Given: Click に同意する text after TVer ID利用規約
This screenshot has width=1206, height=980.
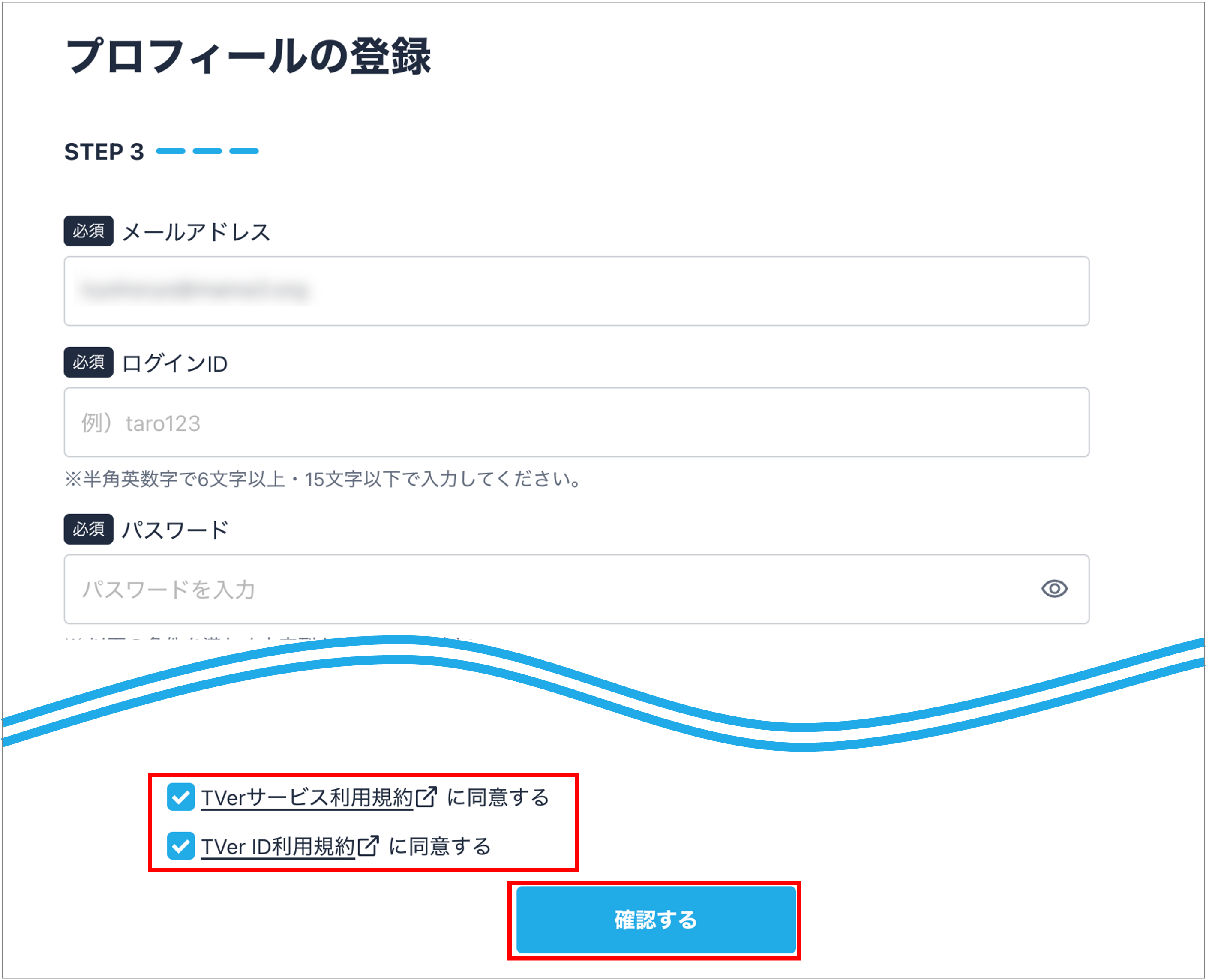Looking at the screenshot, I should pos(440,846).
